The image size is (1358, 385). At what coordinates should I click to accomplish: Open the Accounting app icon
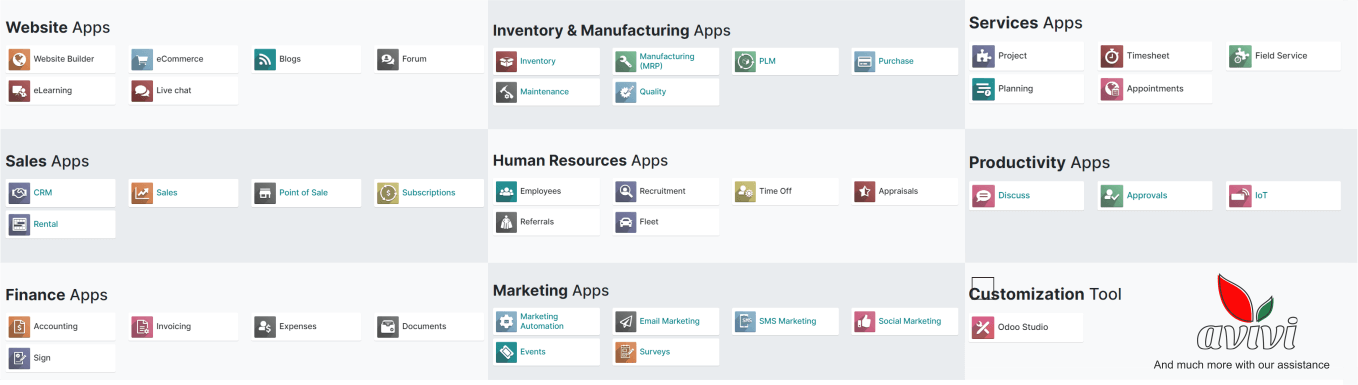point(19,326)
